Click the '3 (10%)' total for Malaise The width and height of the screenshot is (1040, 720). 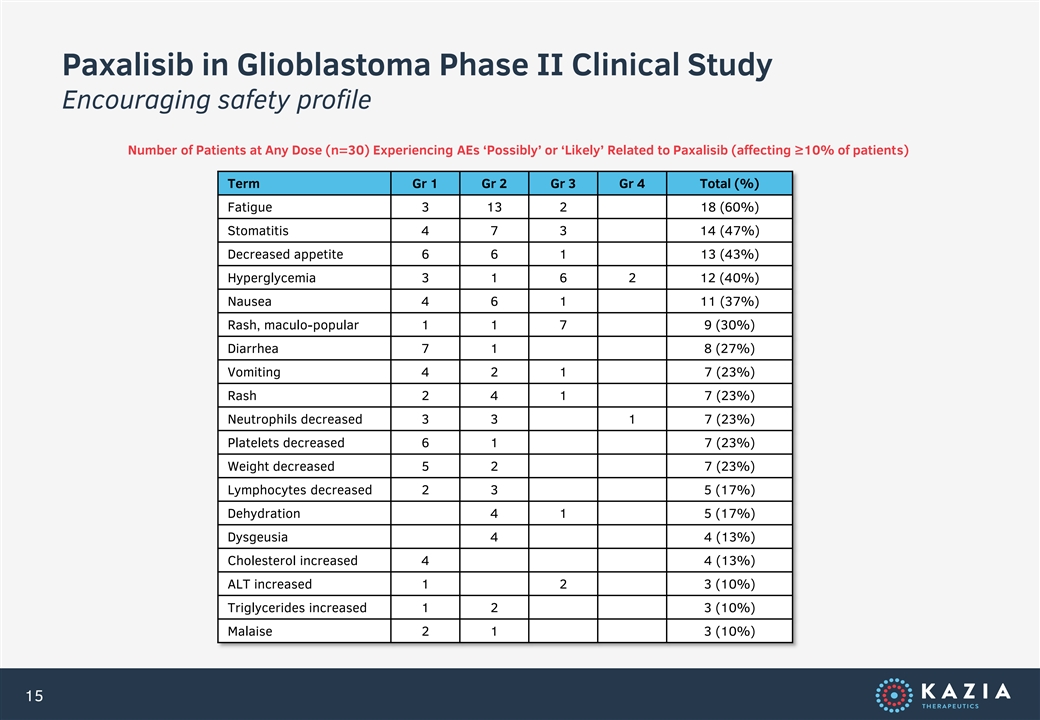730,631
